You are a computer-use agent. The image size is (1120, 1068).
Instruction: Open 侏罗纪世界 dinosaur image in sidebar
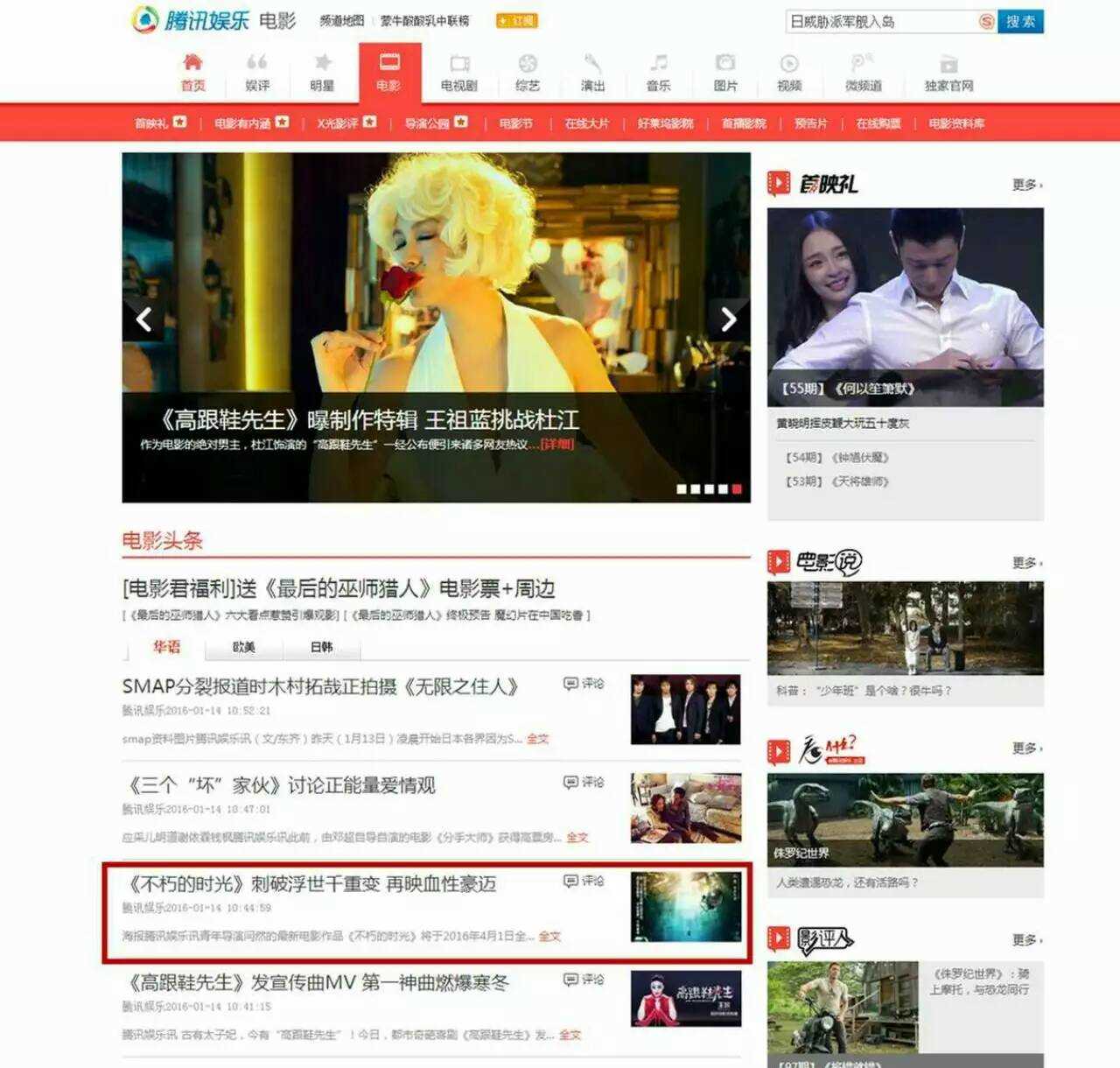coord(906,819)
